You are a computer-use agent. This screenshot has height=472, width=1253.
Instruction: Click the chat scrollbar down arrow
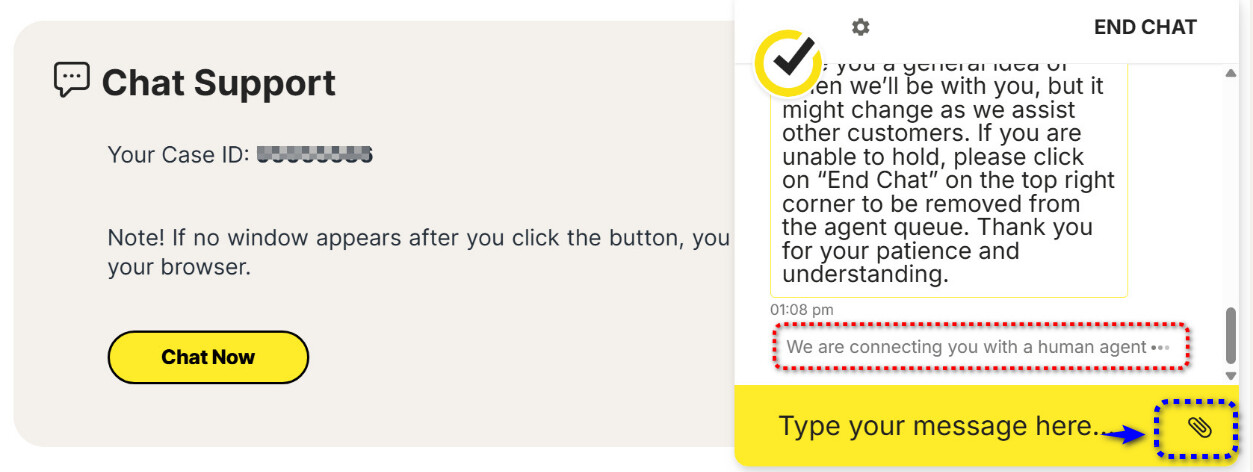point(1231,375)
